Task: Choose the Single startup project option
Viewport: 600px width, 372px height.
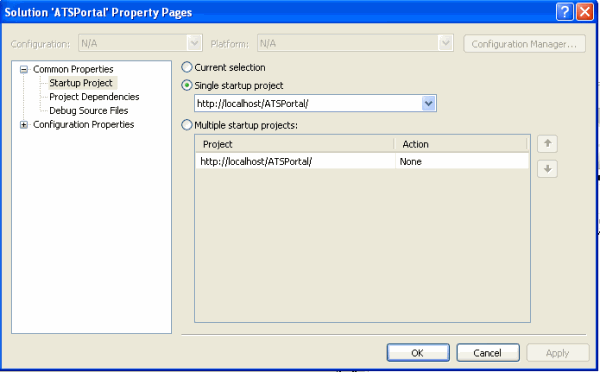Action: pos(186,85)
